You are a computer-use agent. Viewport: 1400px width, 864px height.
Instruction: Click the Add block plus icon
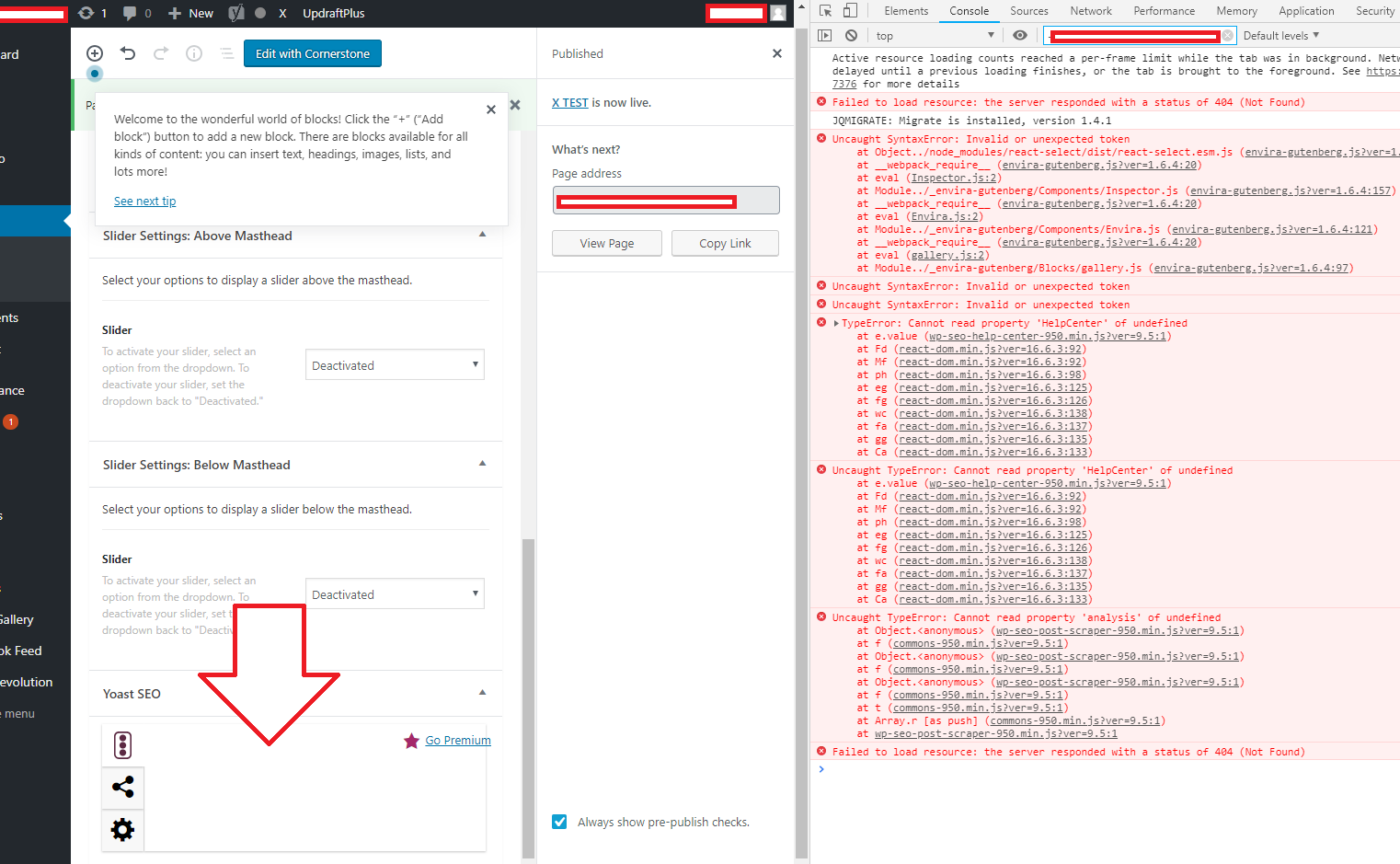pos(95,53)
